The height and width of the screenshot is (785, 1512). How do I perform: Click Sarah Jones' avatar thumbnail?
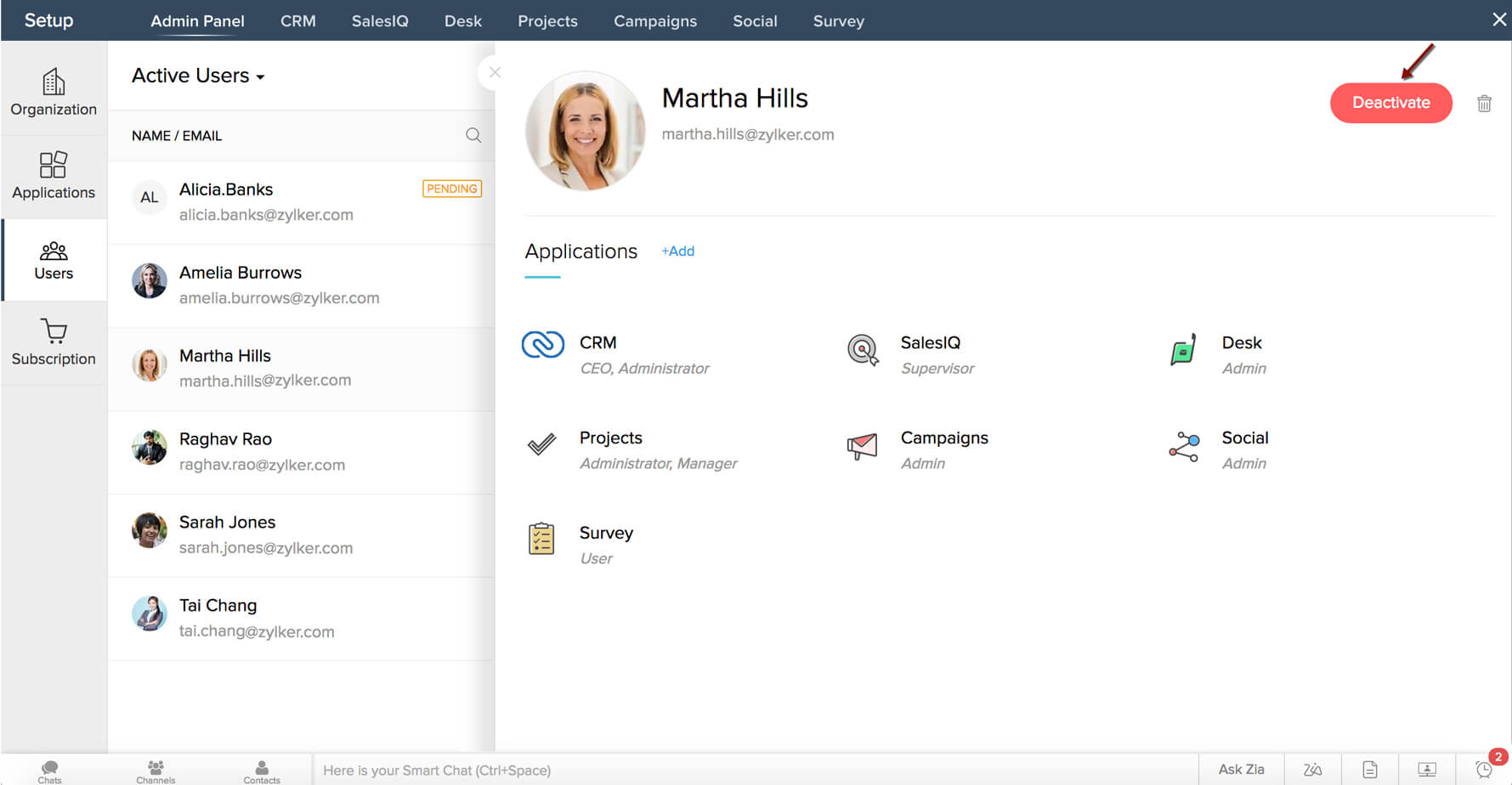click(150, 530)
